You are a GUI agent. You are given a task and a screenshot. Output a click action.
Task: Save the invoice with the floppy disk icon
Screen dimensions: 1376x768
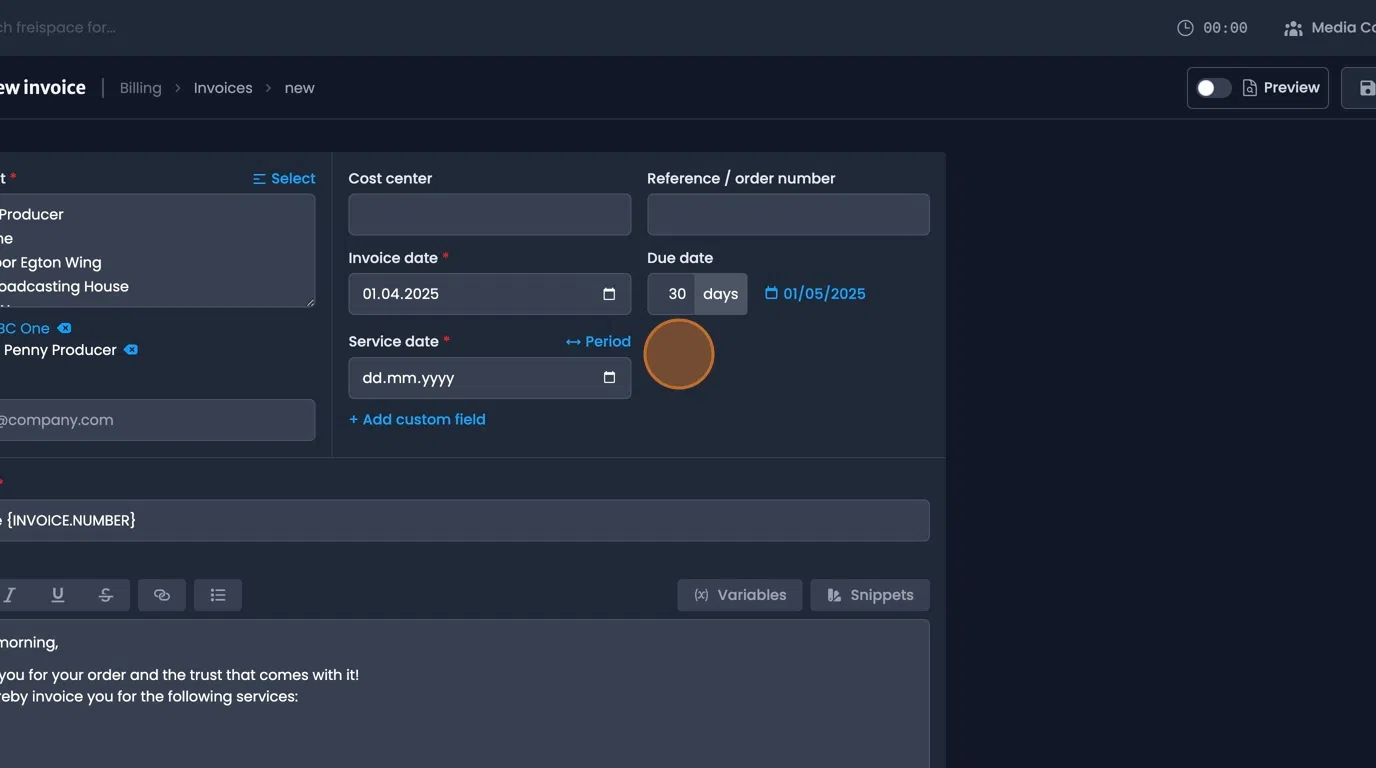[1367, 87]
